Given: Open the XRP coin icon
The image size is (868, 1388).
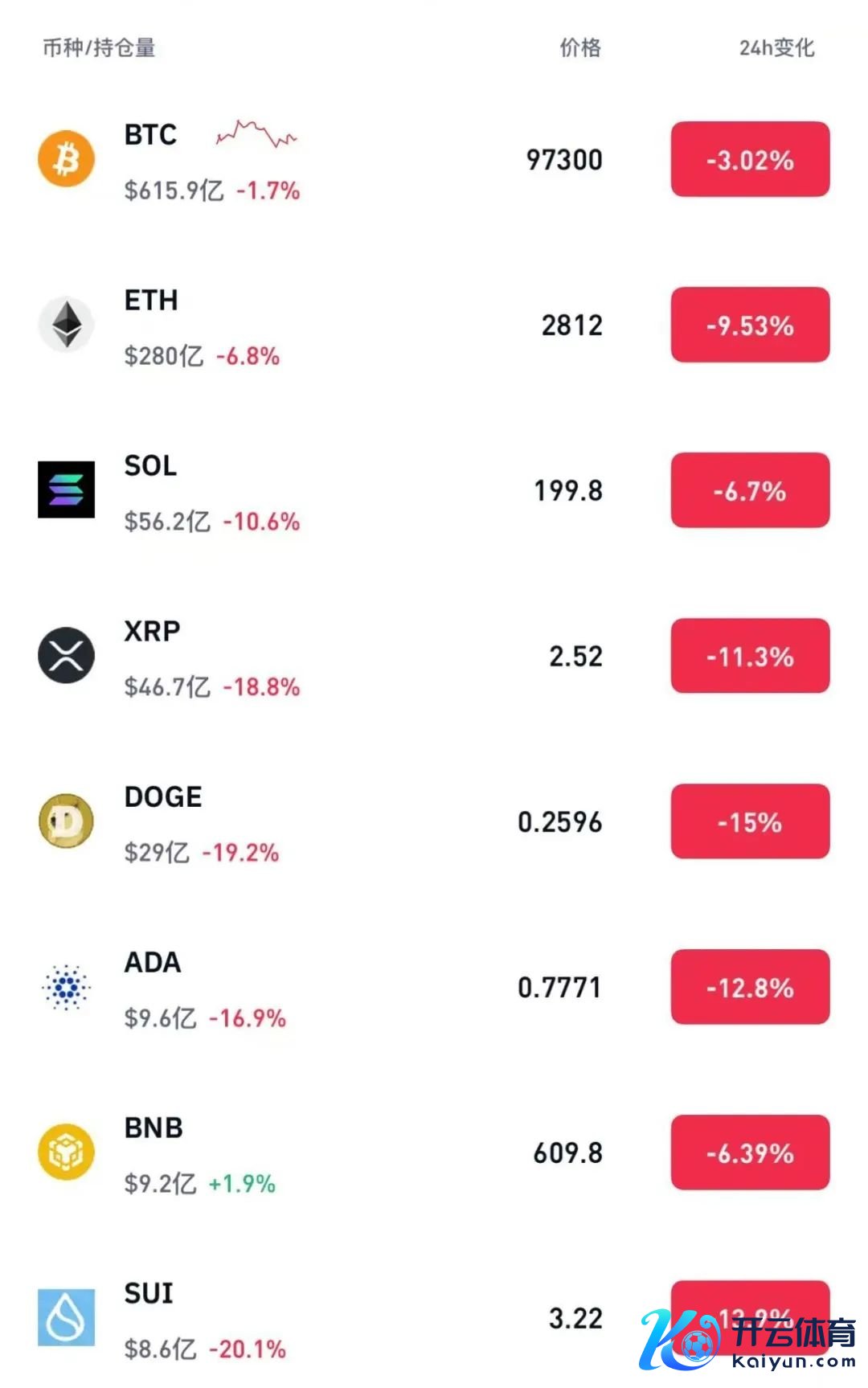Looking at the screenshot, I should click(x=67, y=655).
